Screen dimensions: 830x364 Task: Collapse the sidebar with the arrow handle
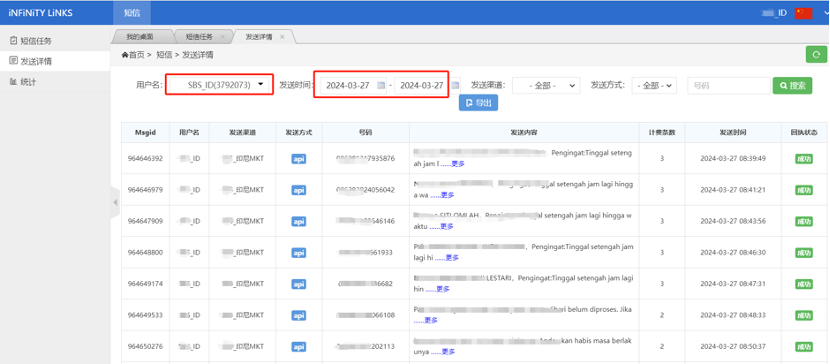click(x=115, y=202)
